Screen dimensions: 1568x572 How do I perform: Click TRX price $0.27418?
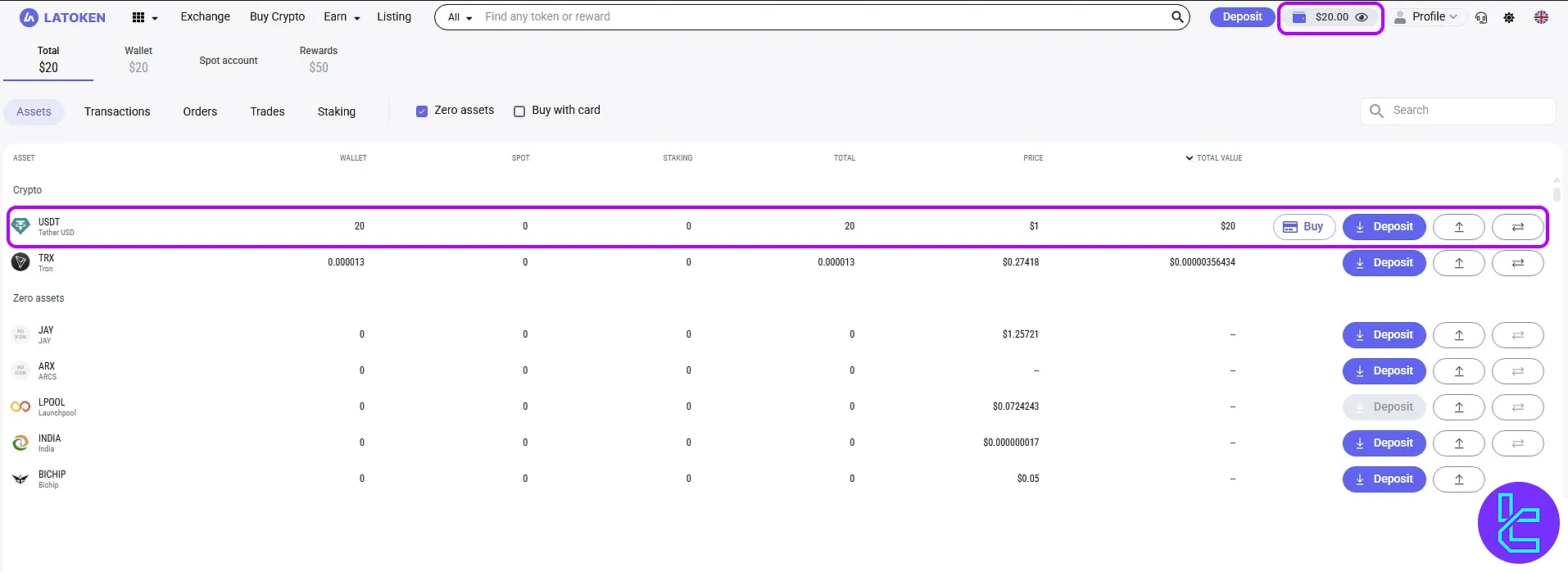click(x=1021, y=262)
